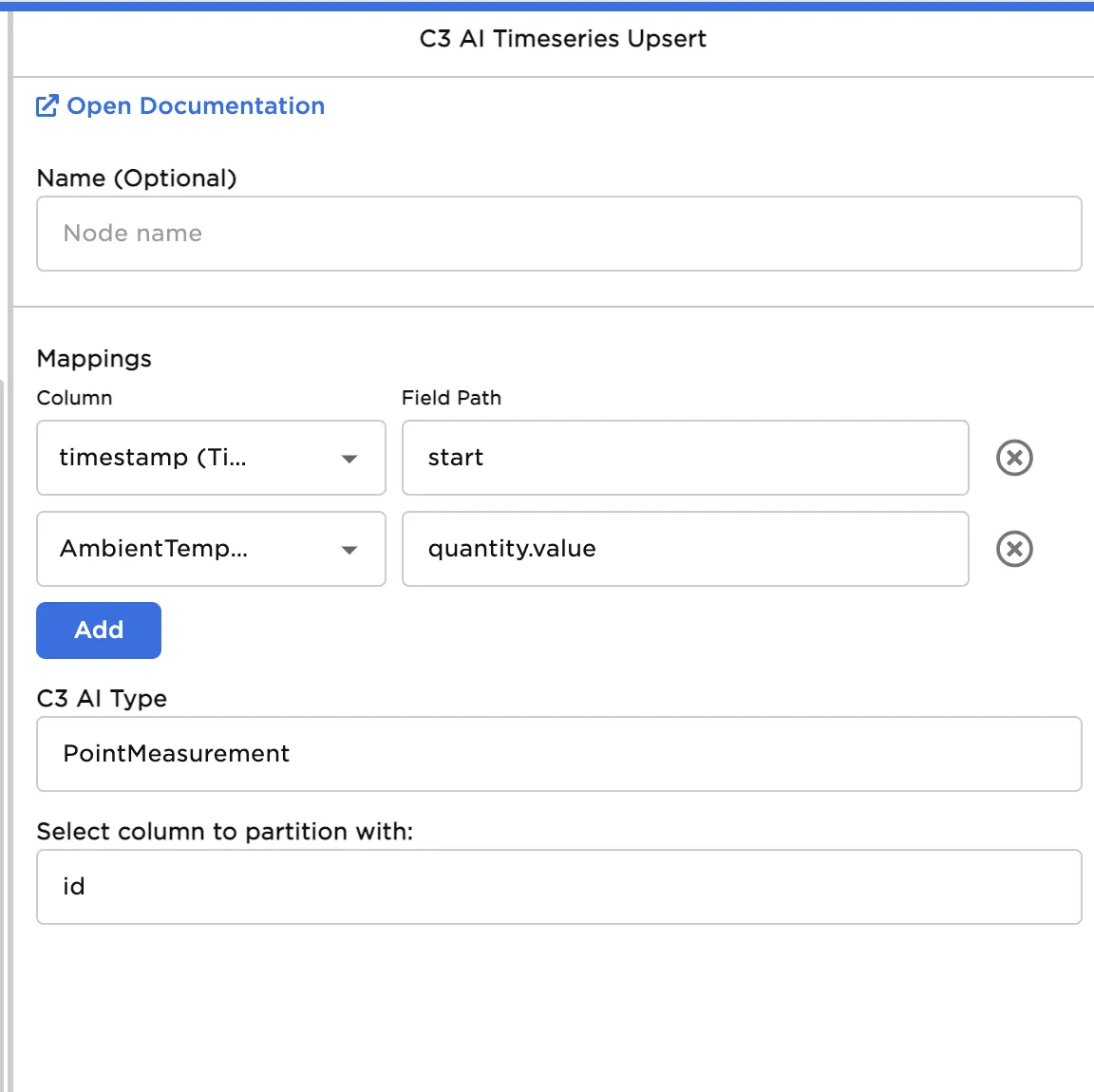Click the external link icon beside Open Documentation
Screen dimensions: 1094x1092
click(x=47, y=105)
